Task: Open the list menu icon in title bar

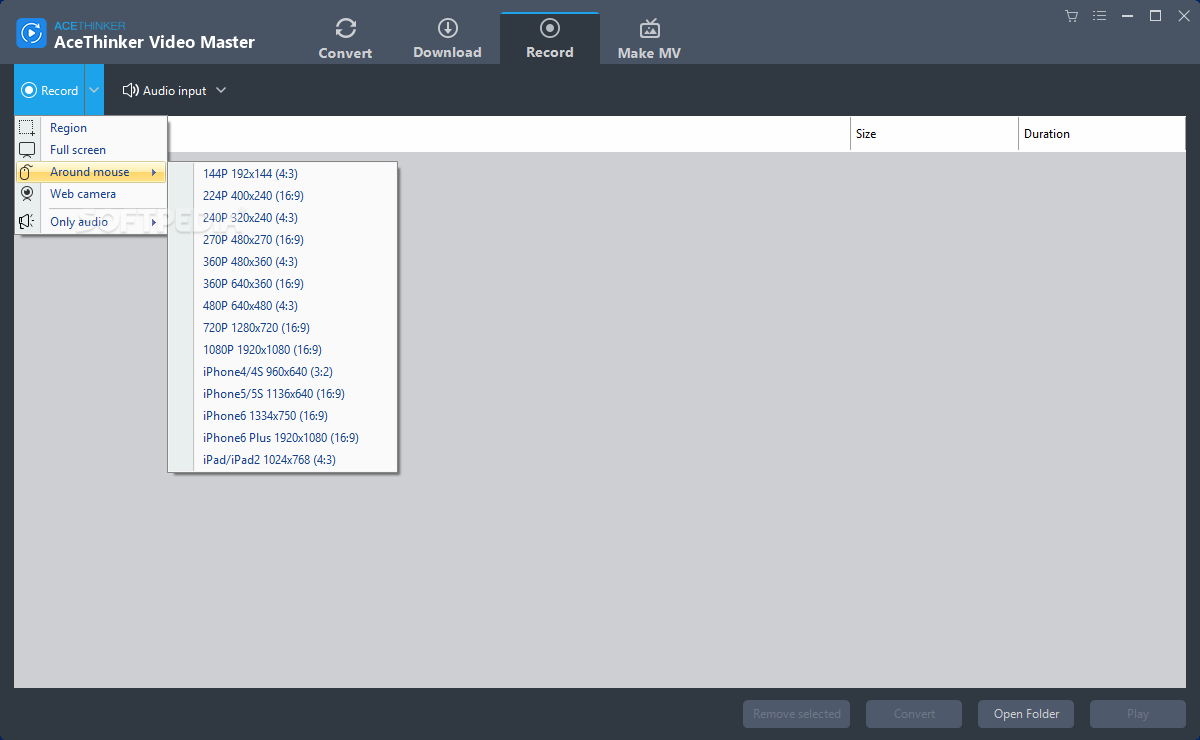Action: point(1100,15)
